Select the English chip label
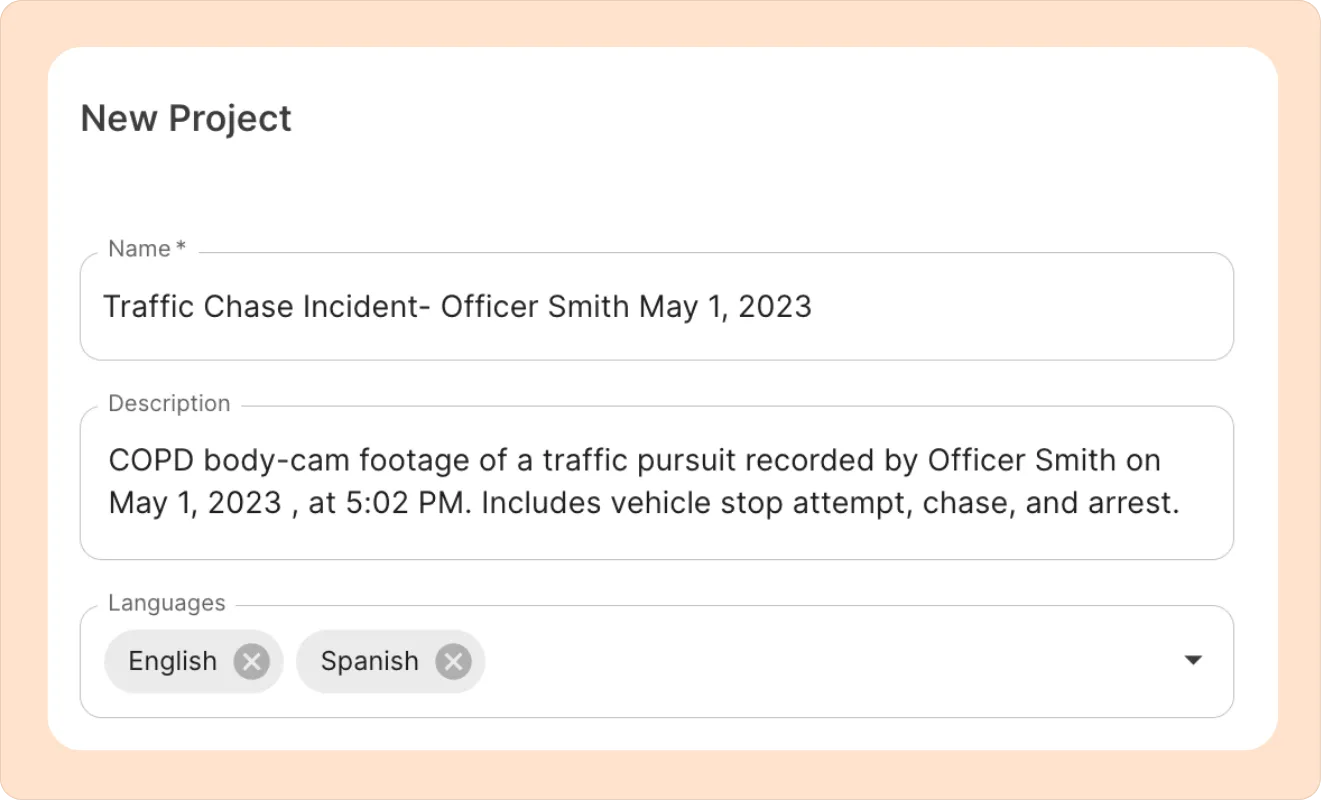 tap(173, 662)
